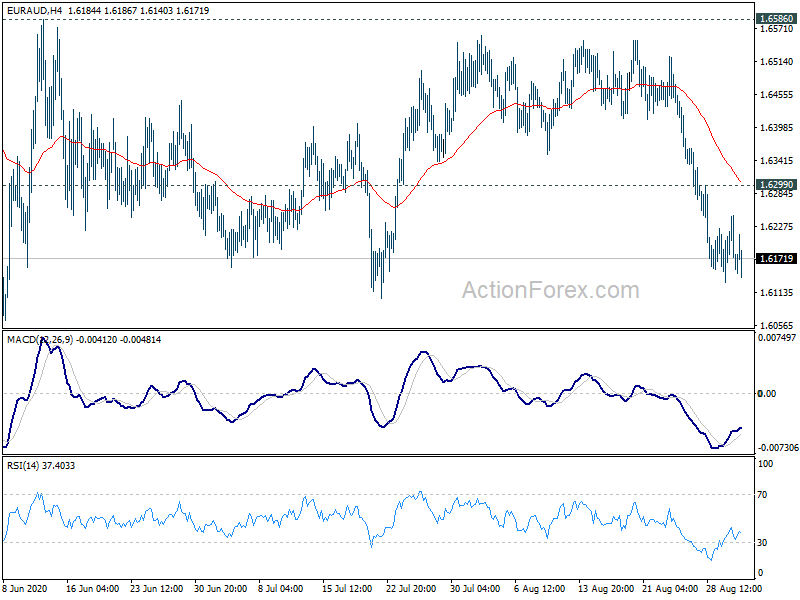Click the 1.64555 price axis value
Screen dimensions: 800x600
pos(777,94)
